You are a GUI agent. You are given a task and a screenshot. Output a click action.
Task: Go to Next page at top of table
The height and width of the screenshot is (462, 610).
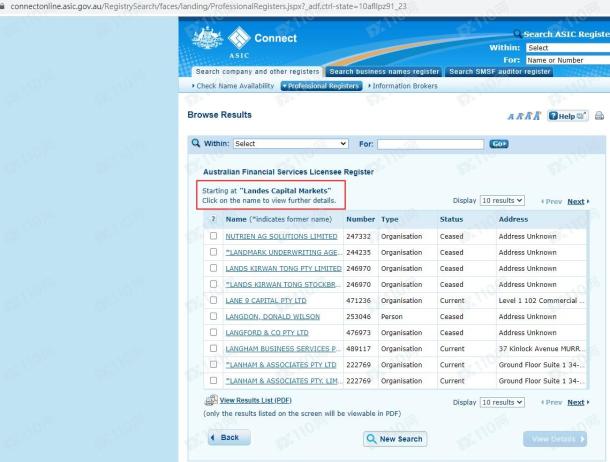[576, 201]
